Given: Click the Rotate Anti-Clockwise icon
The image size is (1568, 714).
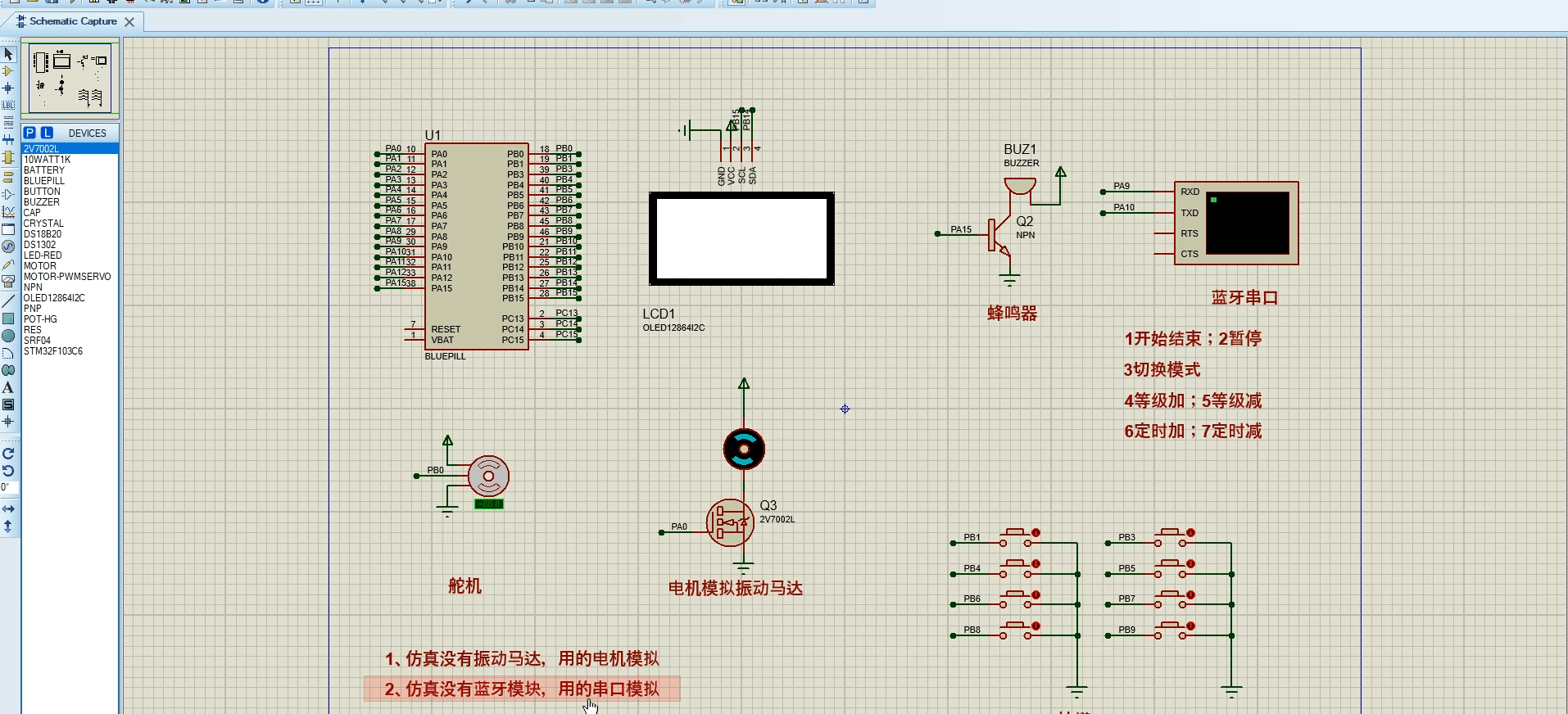Looking at the screenshot, I should pyautogui.click(x=8, y=471).
